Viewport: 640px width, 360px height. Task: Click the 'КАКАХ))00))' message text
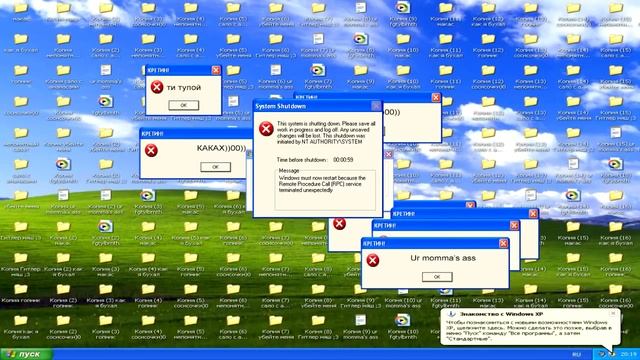click(221, 148)
